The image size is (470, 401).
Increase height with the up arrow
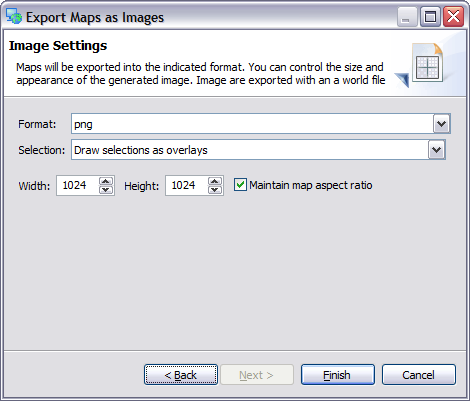(215, 181)
